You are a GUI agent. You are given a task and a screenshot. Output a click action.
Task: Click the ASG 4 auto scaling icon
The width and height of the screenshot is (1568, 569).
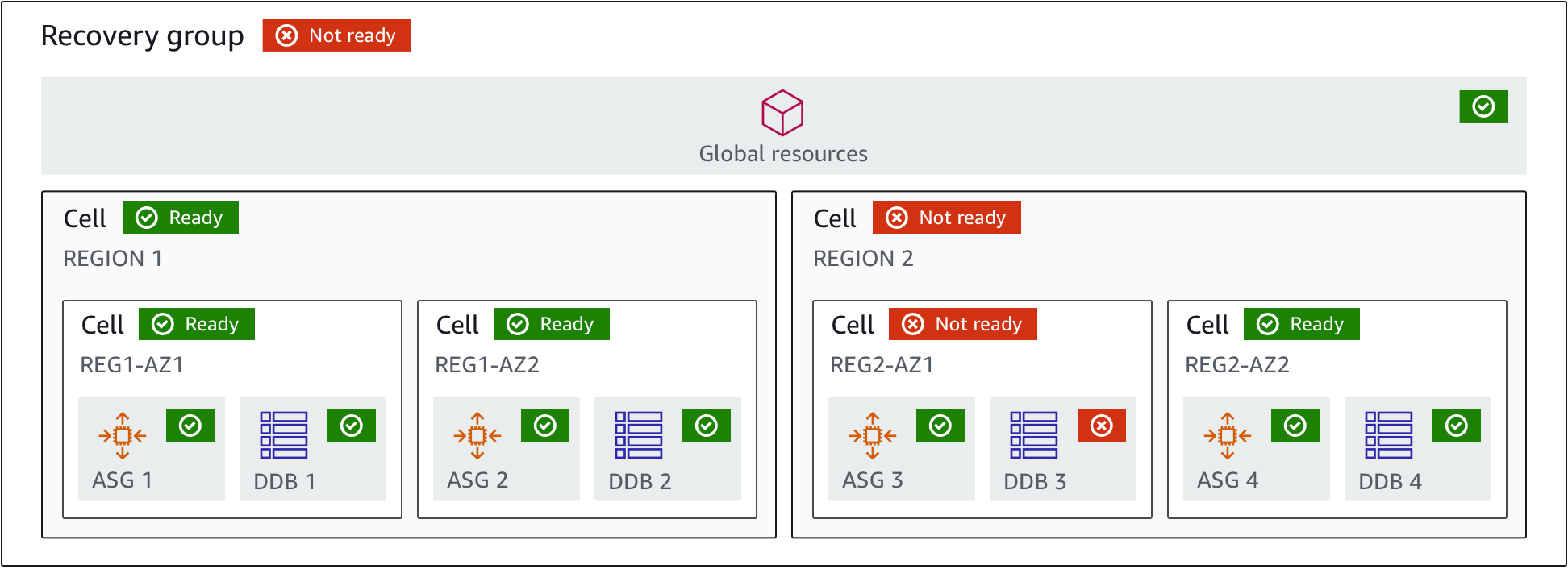tap(1228, 436)
